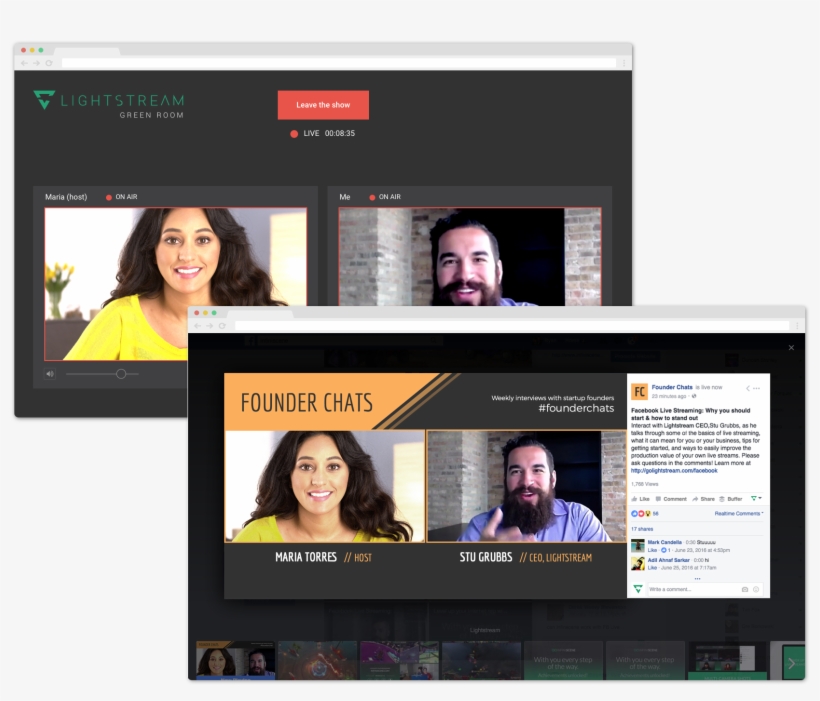Reload the Green Room browser page
820x701 pixels.
pos(49,63)
